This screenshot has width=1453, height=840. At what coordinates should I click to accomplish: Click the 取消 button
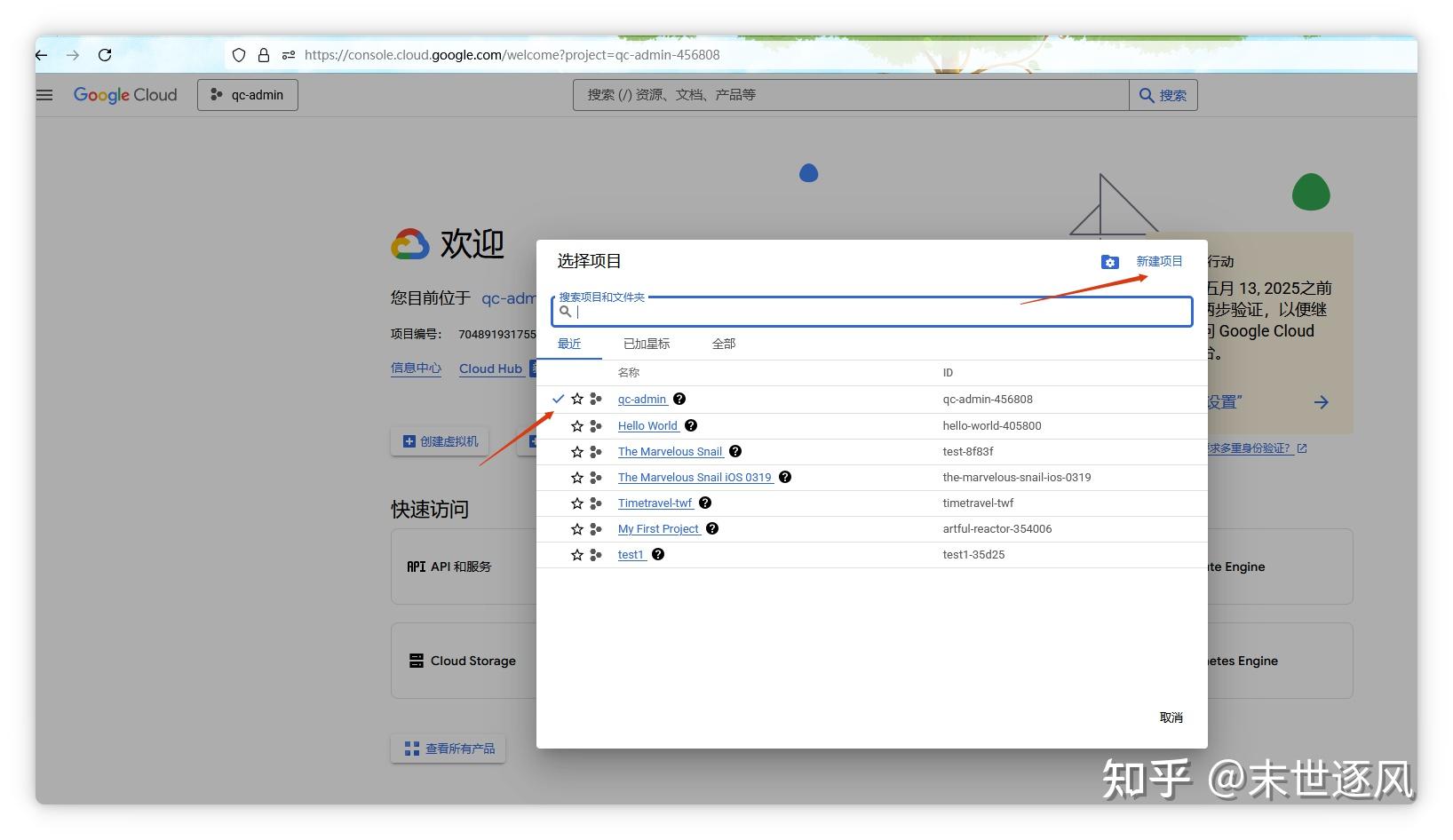coord(1171,717)
